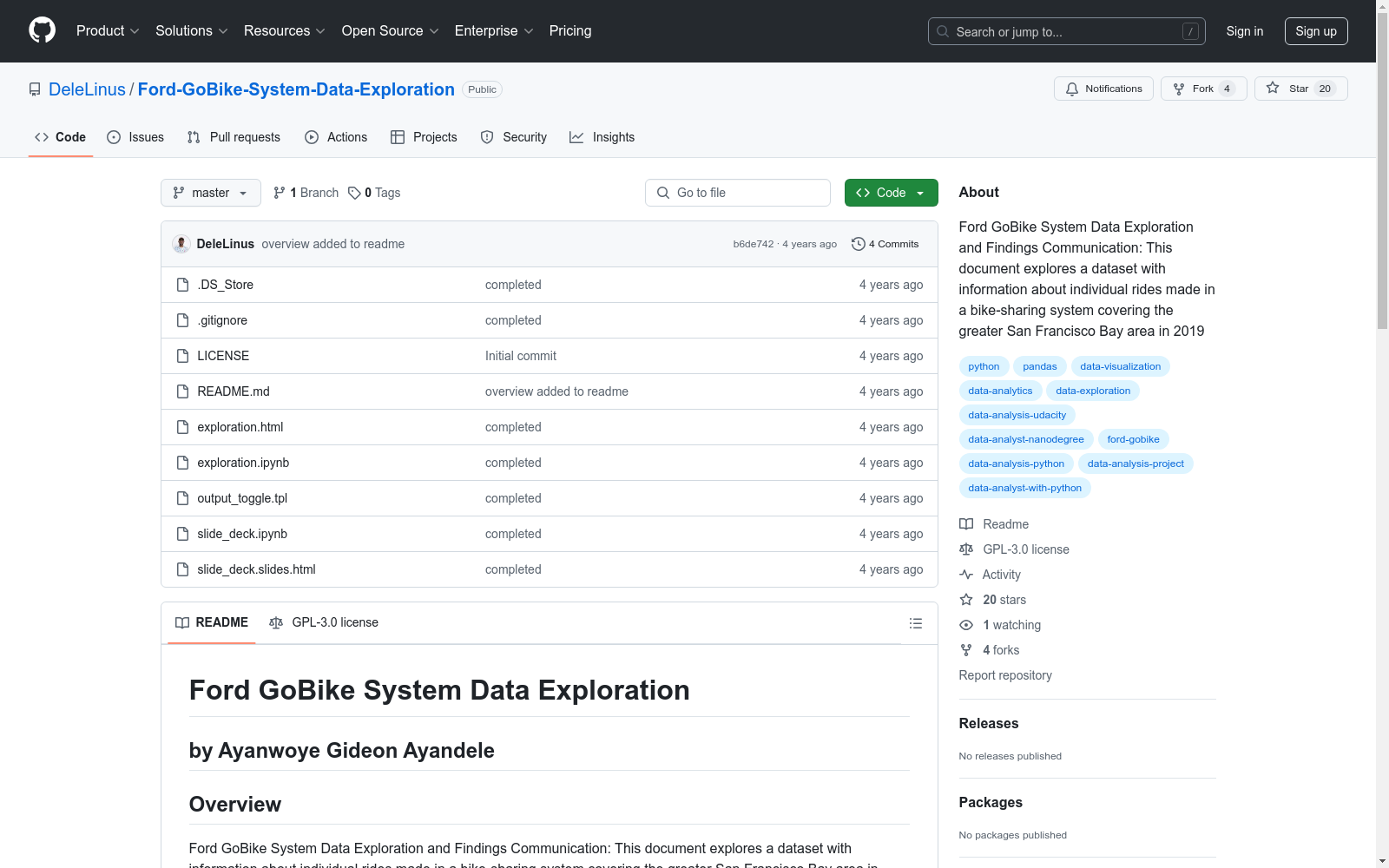Click the file icon beside exploration.ipynb
The width and height of the screenshot is (1389, 868).
coord(182,463)
